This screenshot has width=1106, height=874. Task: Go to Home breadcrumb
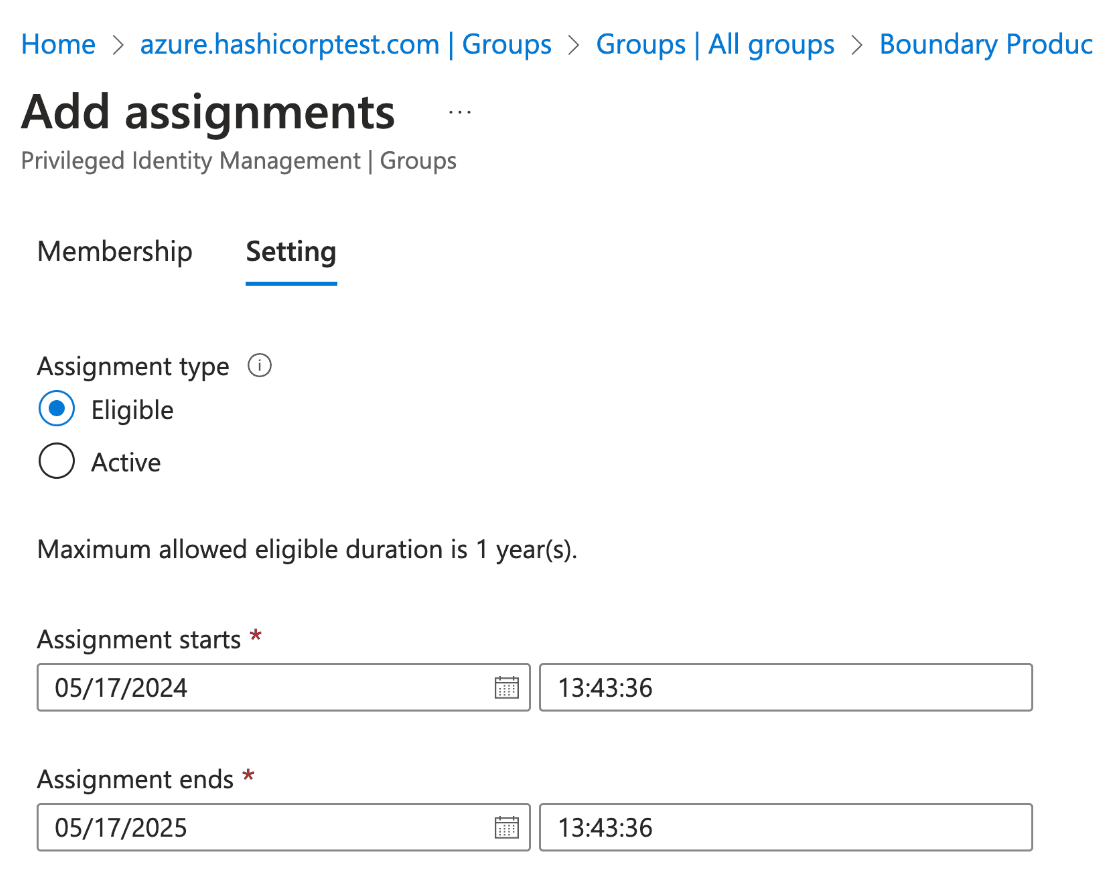(x=59, y=44)
